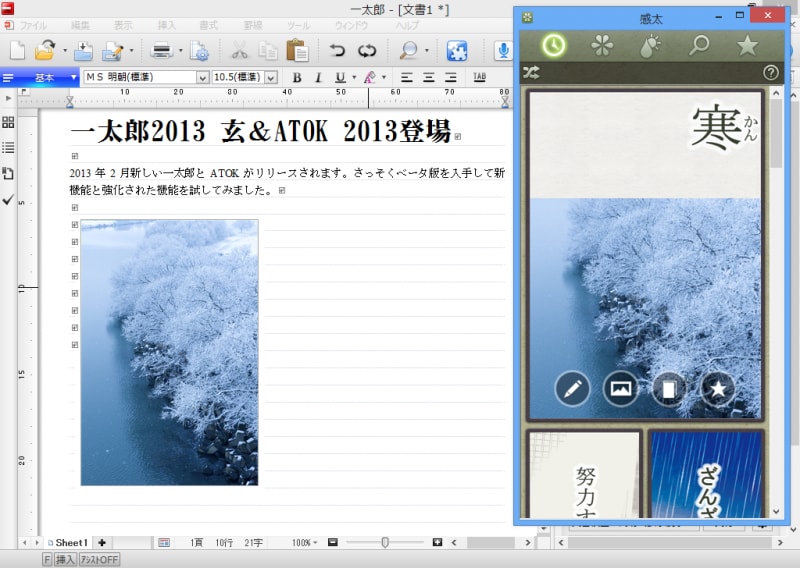Apply underline formatting
The image size is (800, 568).
pyautogui.click(x=340, y=78)
